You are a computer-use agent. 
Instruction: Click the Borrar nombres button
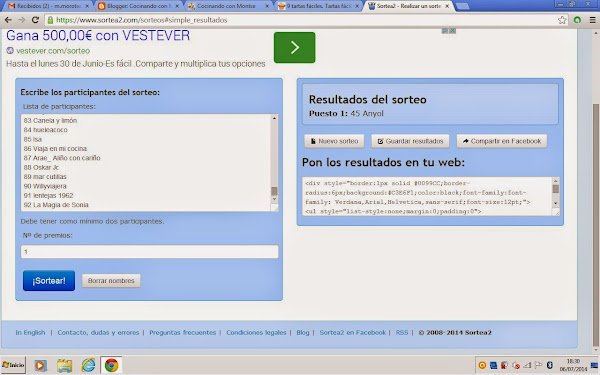pyautogui.click(x=111, y=280)
